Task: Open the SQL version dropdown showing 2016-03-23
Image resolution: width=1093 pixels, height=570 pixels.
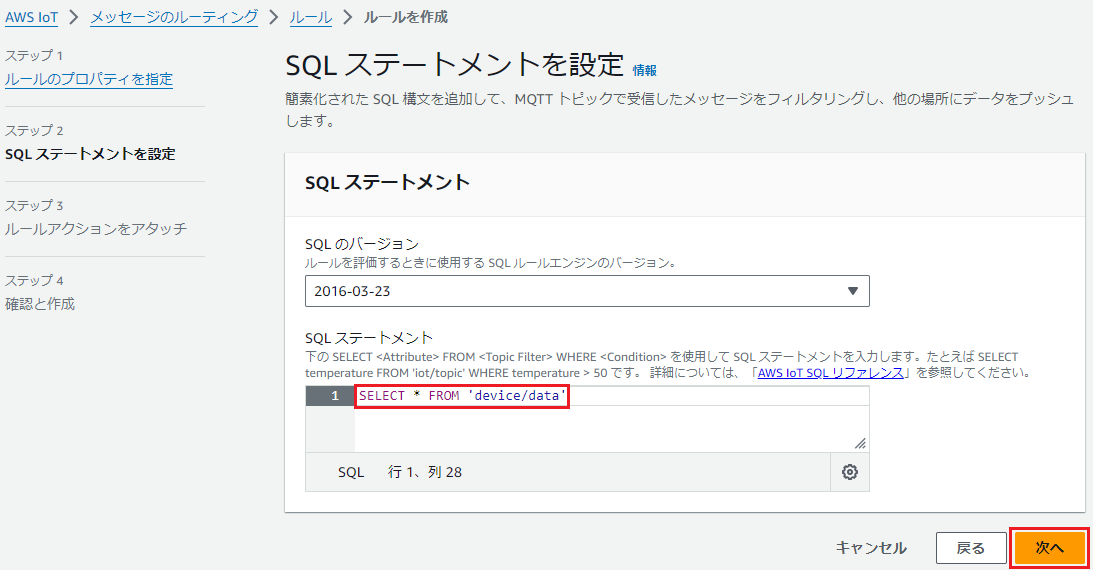Action: 587,291
